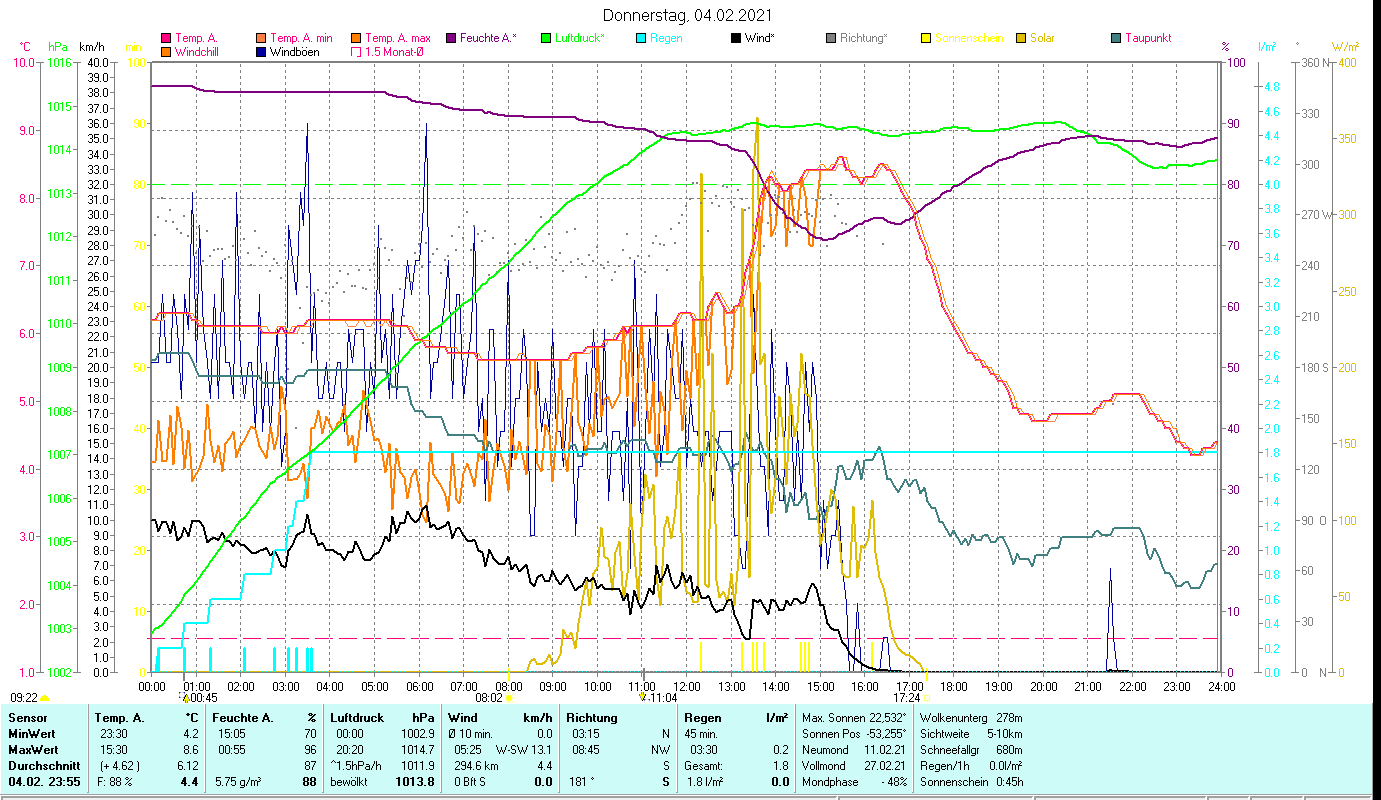Viewport: 1381px width, 800px height.
Task: Click the sun icon next to 09:22
Action: pyautogui.click(x=44, y=698)
